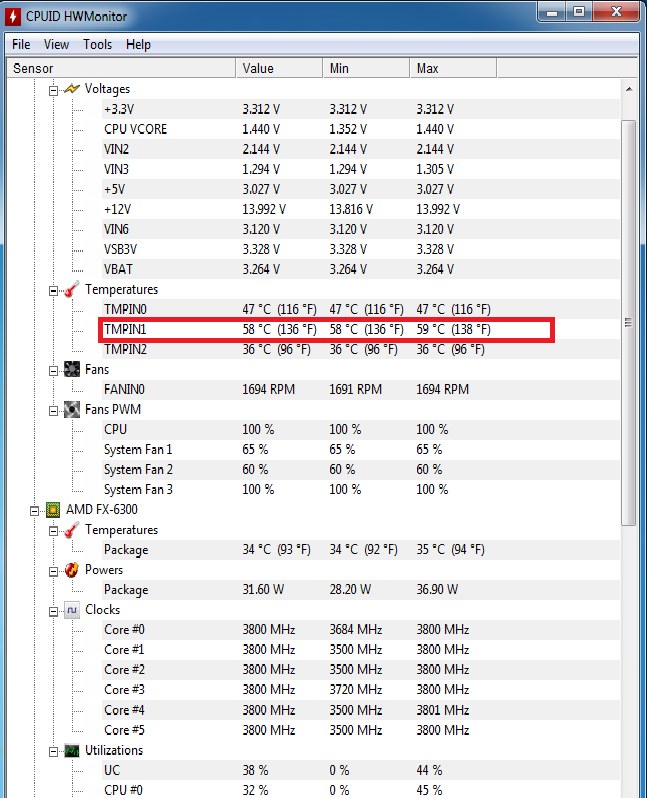Click the Fans category fan icon
Screen dimensions: 647x798
tap(72, 369)
